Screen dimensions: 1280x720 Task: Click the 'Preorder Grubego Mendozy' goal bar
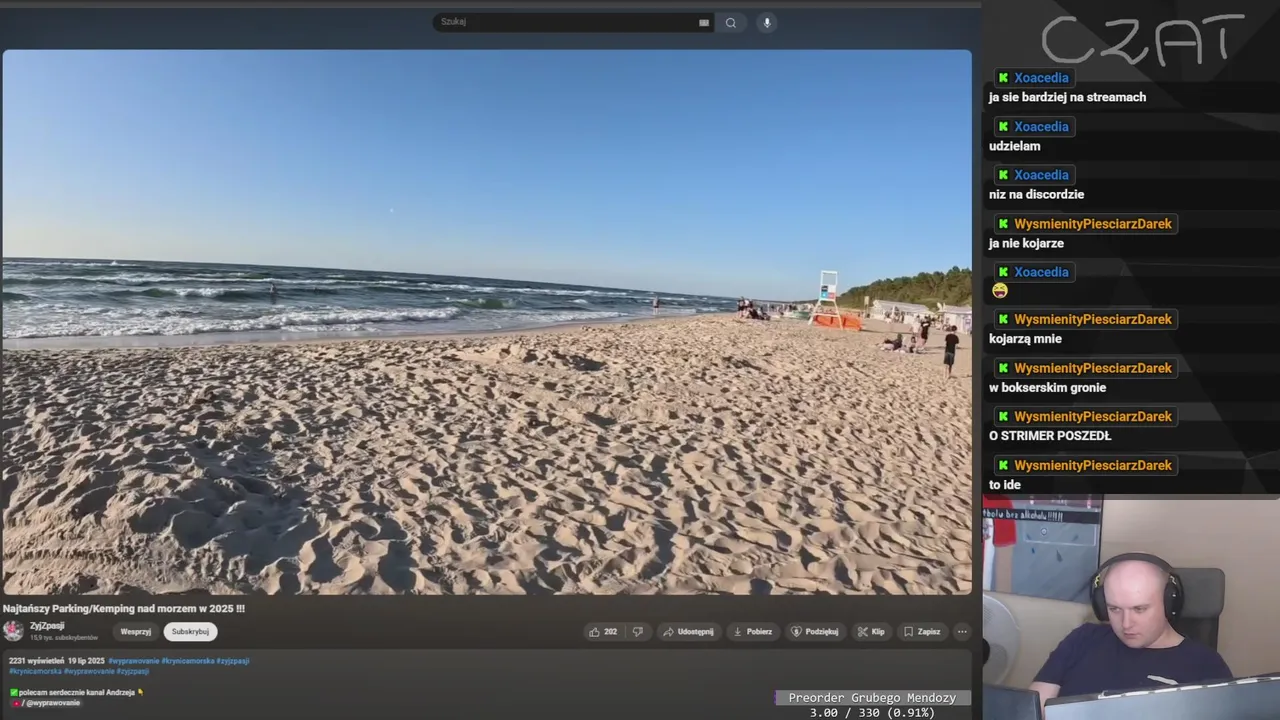coord(872,698)
